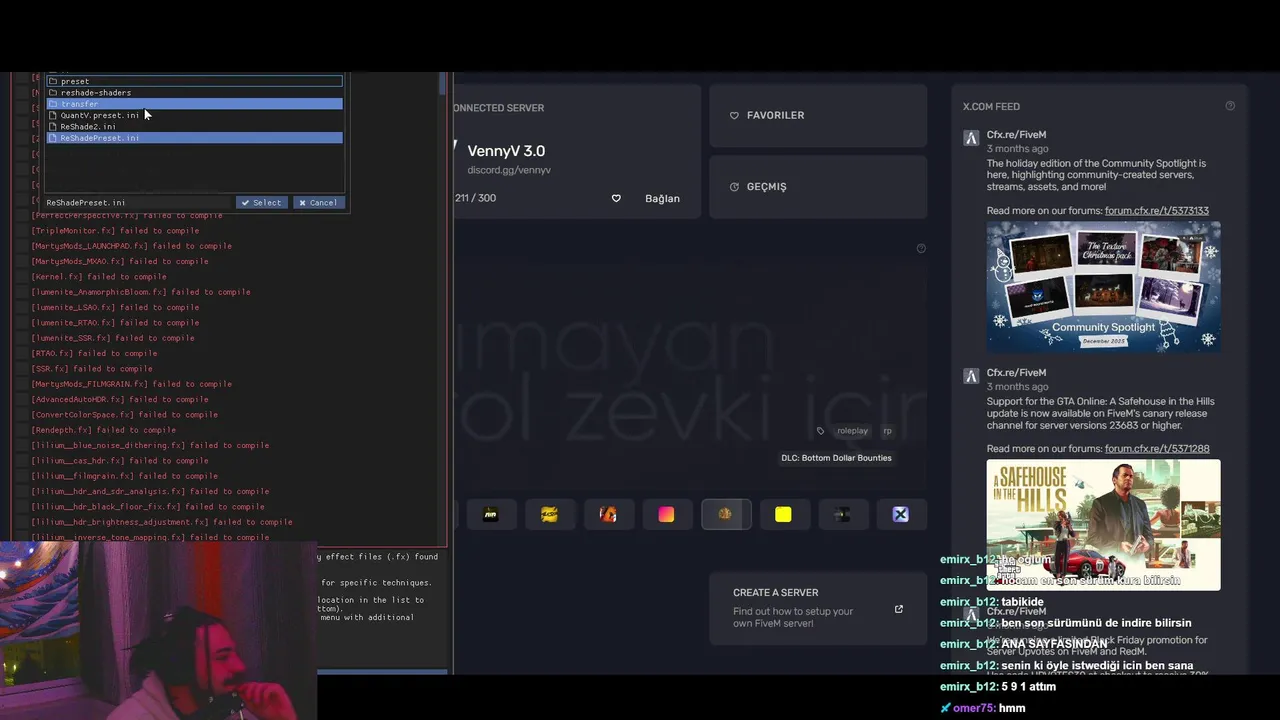Select the black server icon with yellow text

click(490, 514)
